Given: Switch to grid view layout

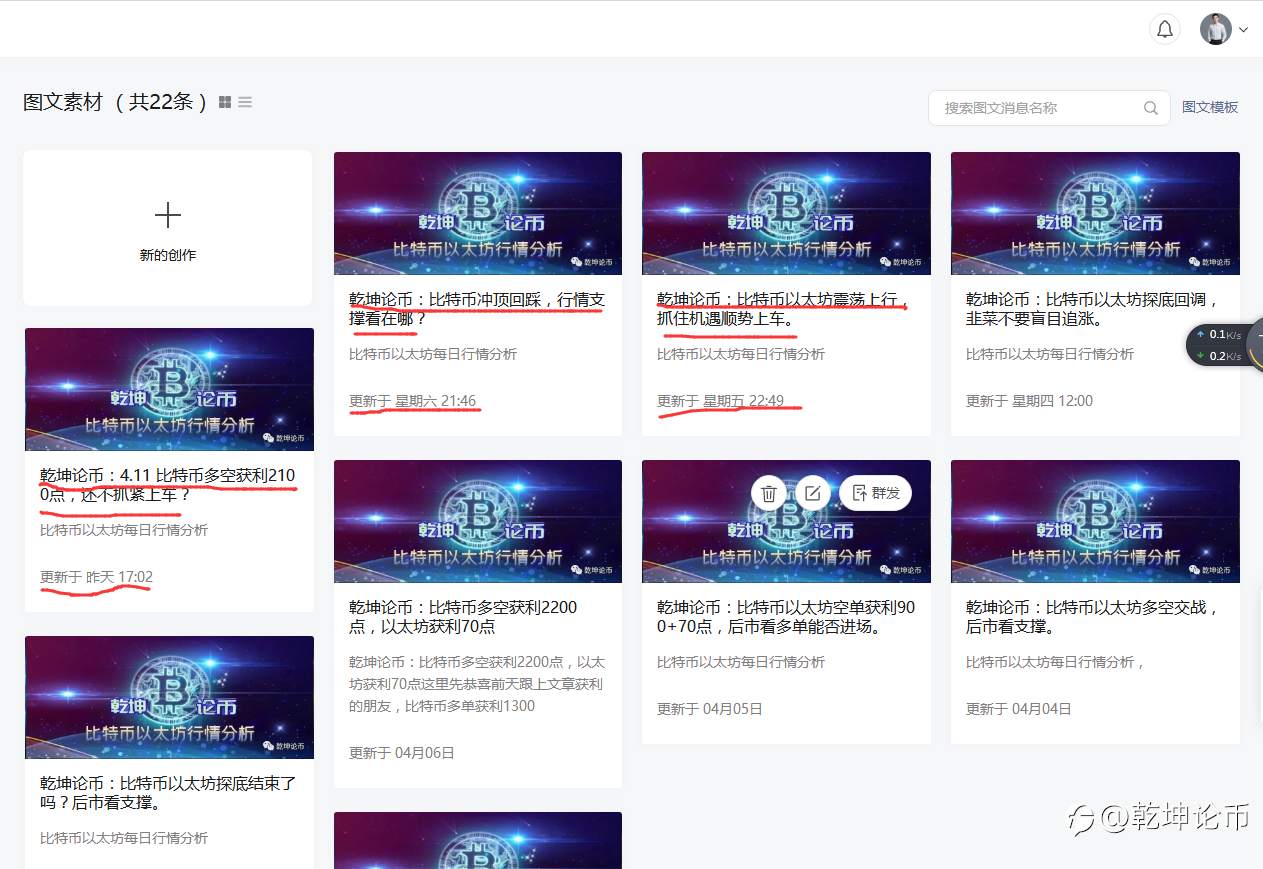Looking at the screenshot, I should click(x=225, y=102).
